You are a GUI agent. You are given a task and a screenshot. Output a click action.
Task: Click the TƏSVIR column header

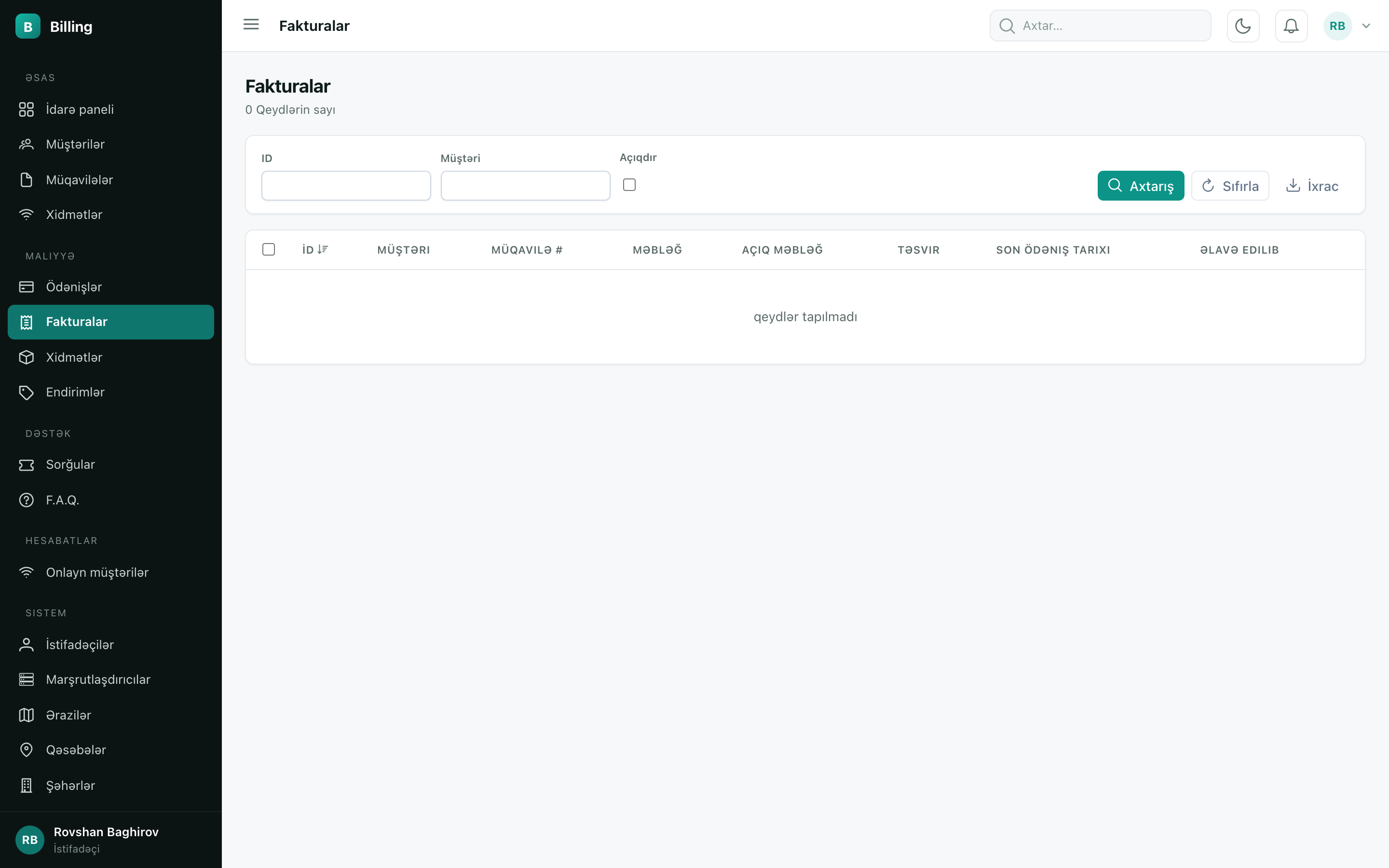point(918,250)
